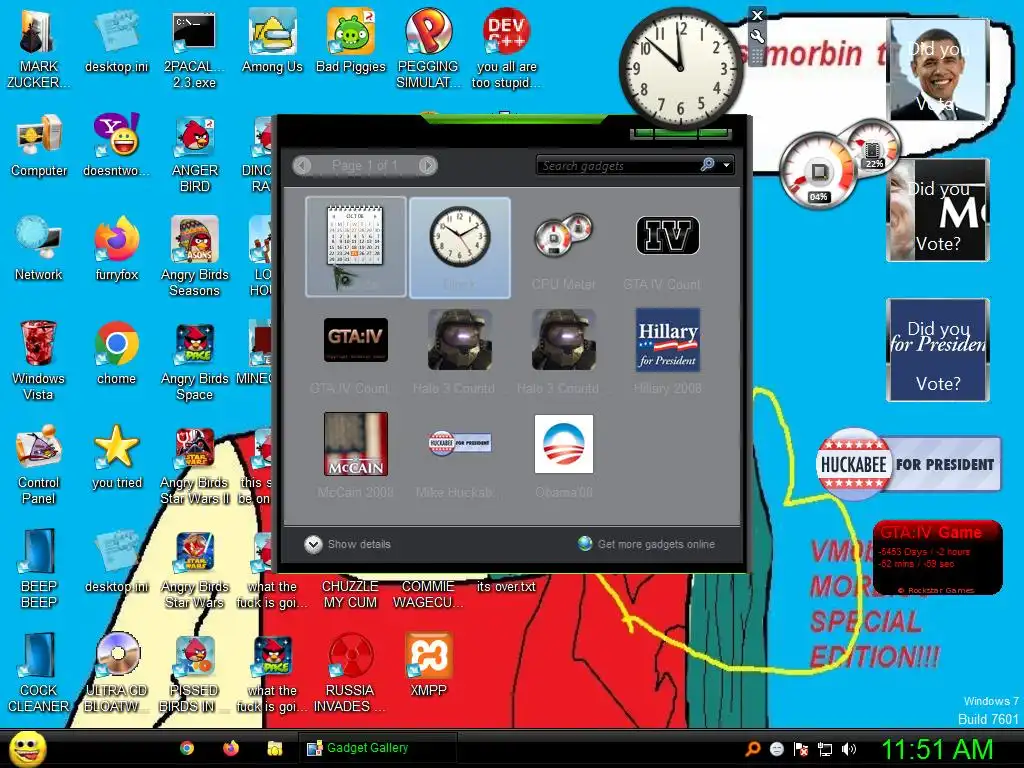Open the search options dropdown arrow

pos(726,166)
